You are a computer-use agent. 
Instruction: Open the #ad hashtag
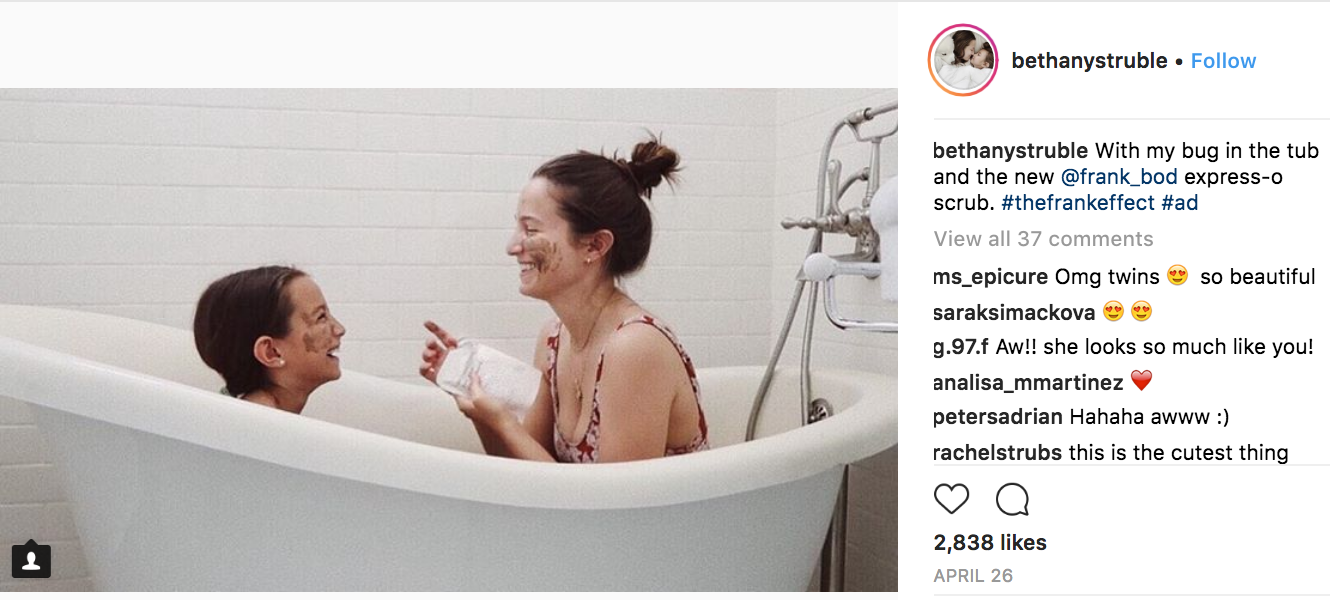1180,203
